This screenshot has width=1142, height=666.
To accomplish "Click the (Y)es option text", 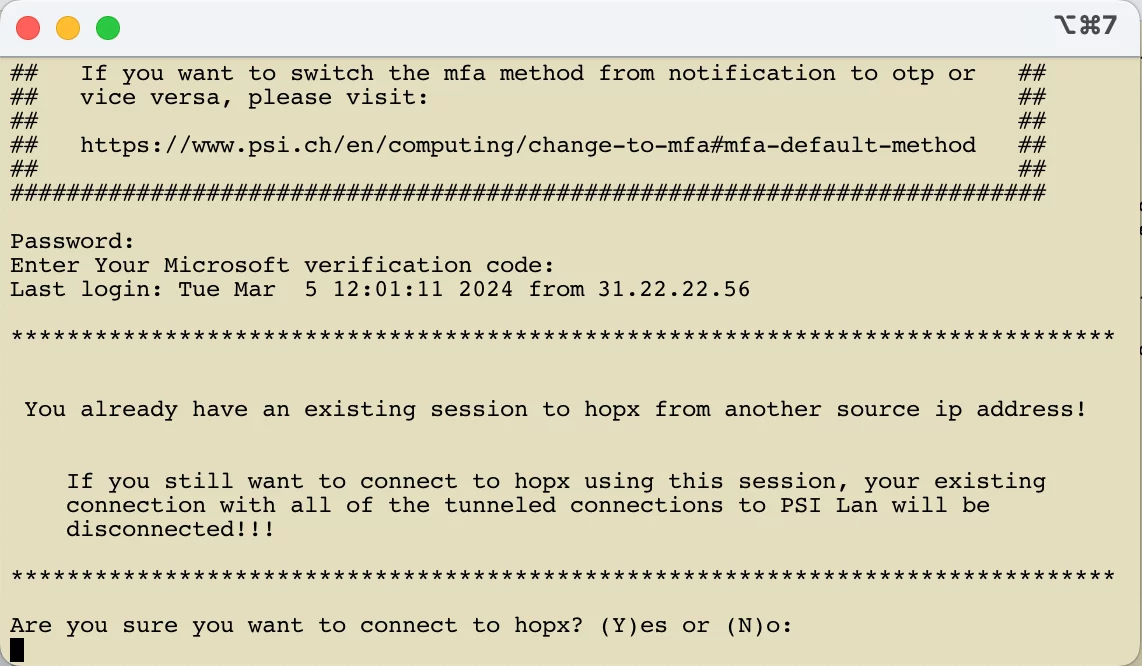I will pos(633,625).
